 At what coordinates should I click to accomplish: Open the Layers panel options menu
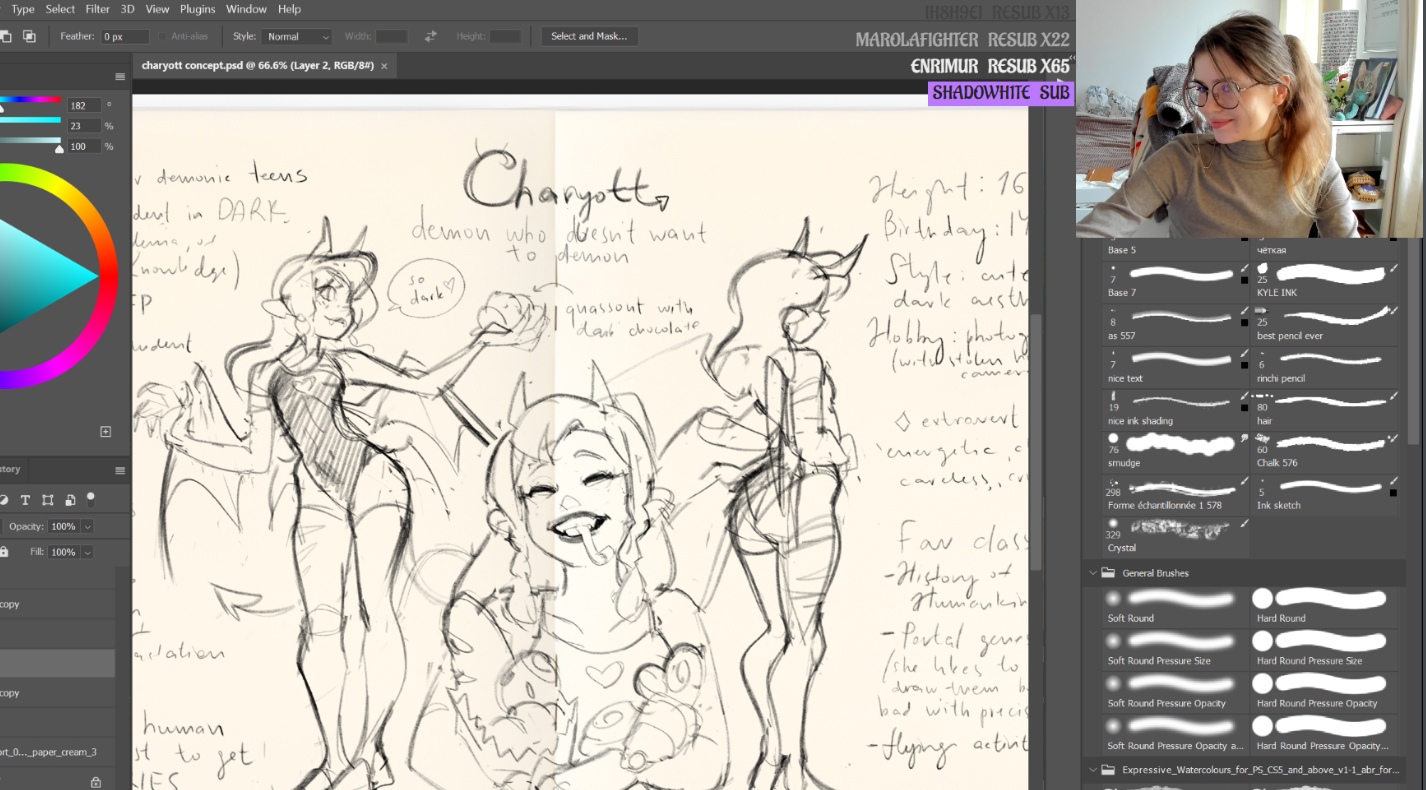120,470
